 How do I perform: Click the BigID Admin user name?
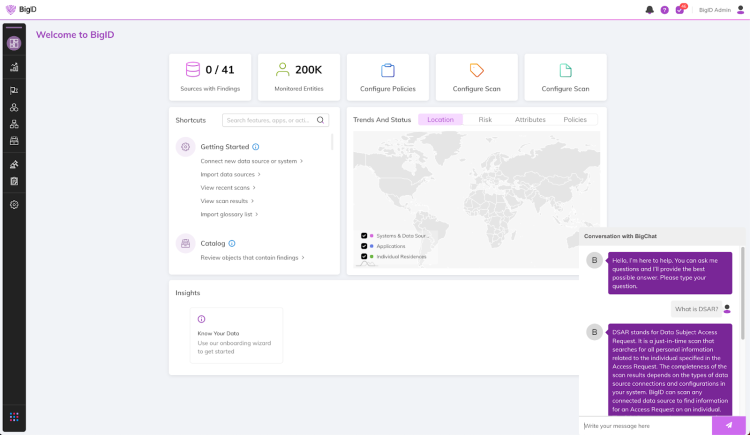715,10
